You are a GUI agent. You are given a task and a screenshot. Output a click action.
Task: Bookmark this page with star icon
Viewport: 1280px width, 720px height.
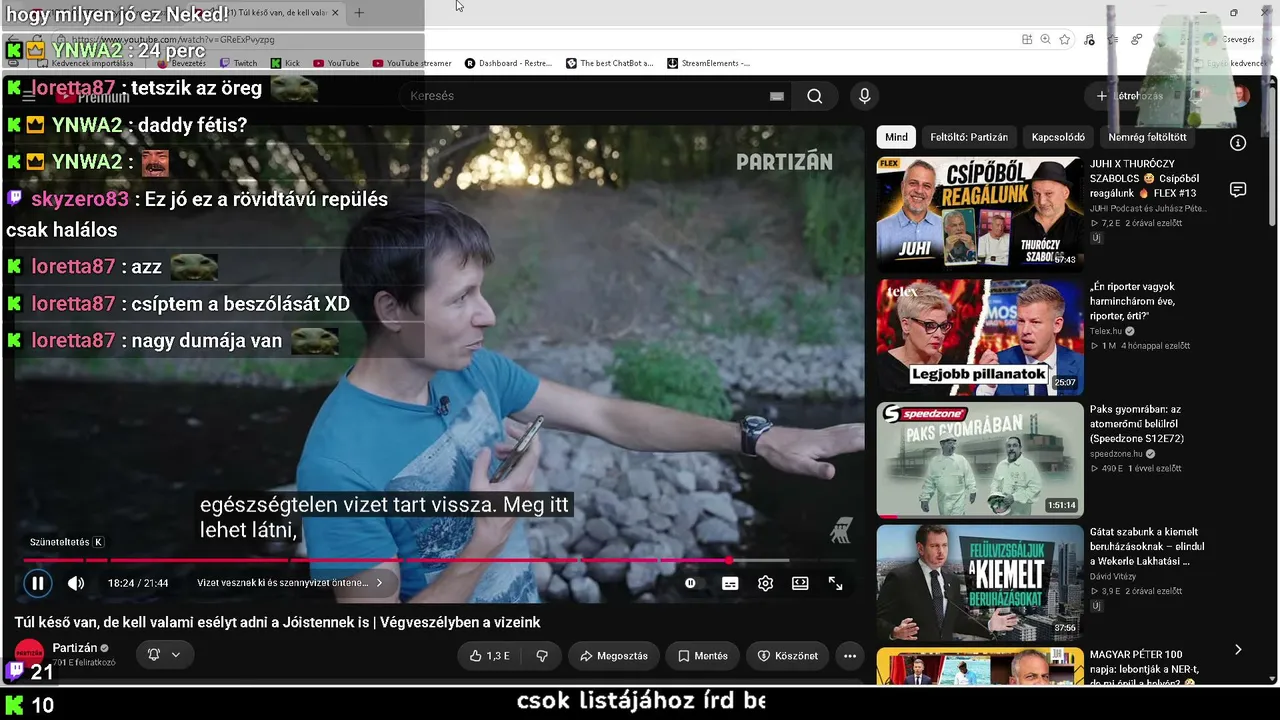[1065, 40]
